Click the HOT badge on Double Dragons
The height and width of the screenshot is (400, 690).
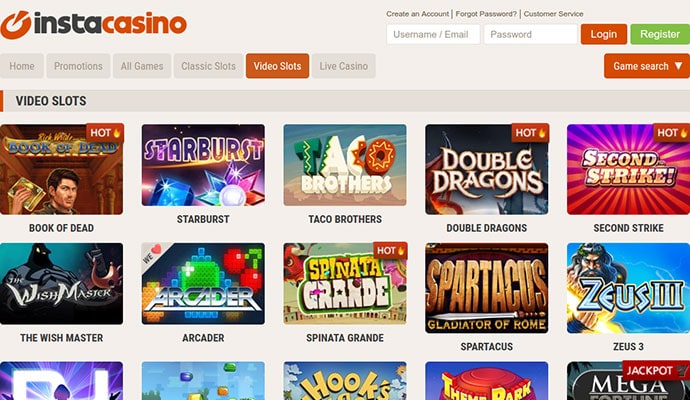[x=530, y=132]
